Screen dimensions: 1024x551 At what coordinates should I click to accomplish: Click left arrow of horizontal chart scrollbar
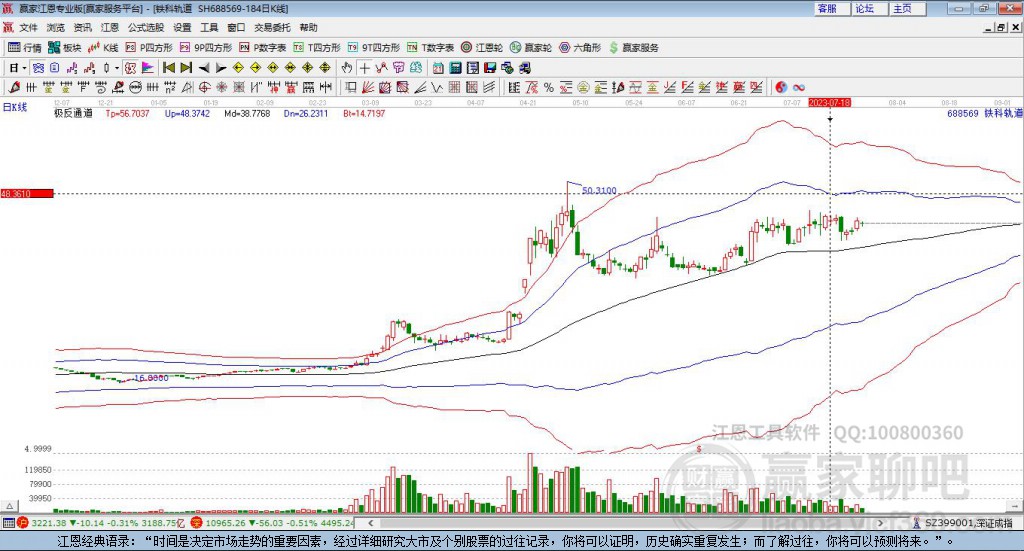[371, 523]
